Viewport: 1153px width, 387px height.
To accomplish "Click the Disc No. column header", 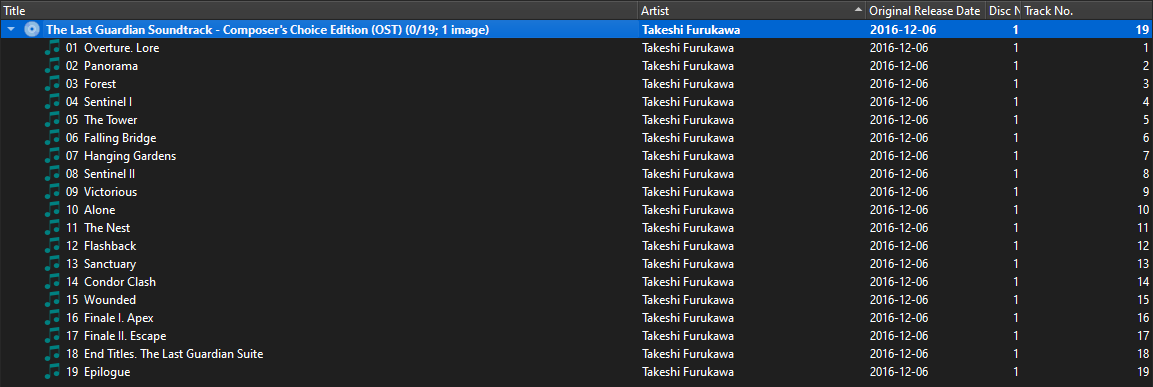I will click(1003, 10).
